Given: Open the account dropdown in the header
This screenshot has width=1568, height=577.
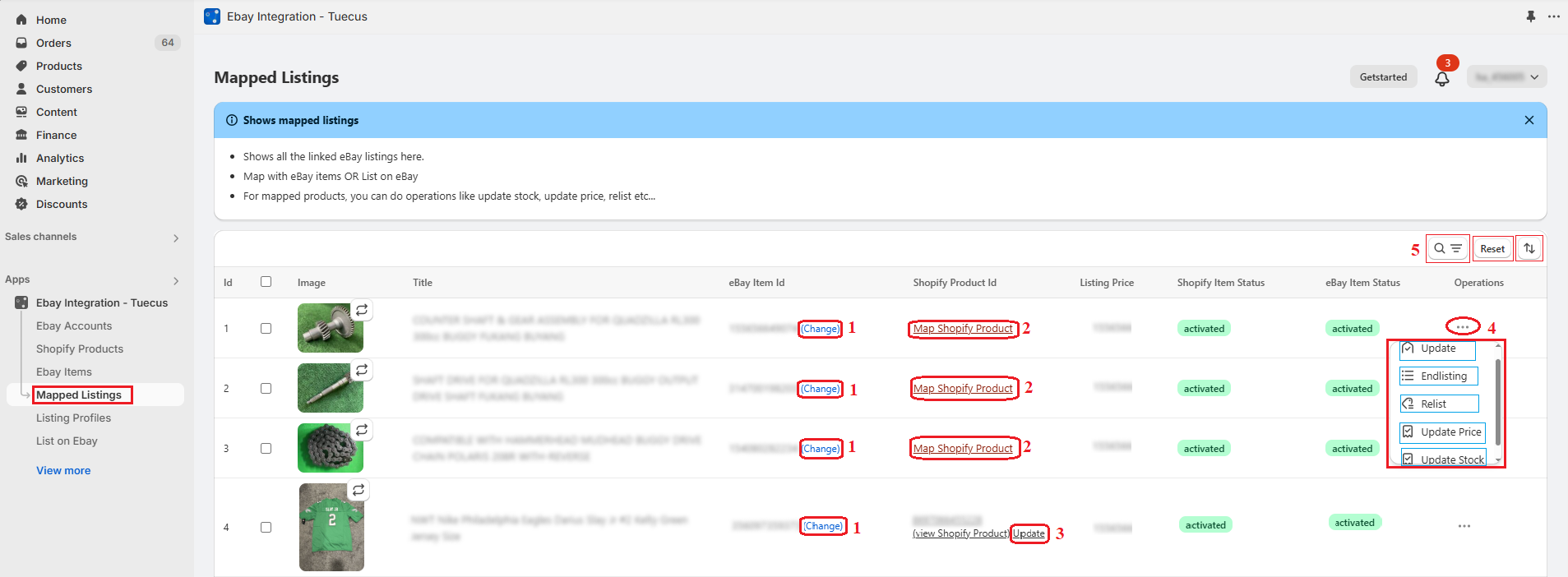Looking at the screenshot, I should (x=1506, y=76).
